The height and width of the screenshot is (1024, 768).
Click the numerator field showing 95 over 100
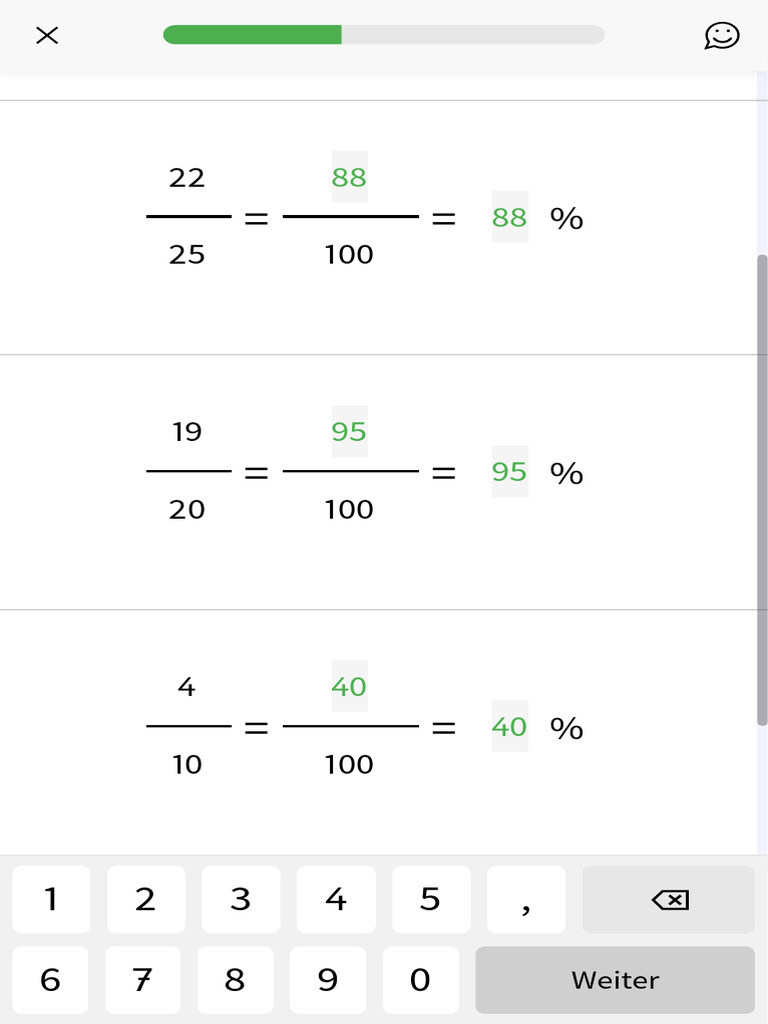coord(349,432)
